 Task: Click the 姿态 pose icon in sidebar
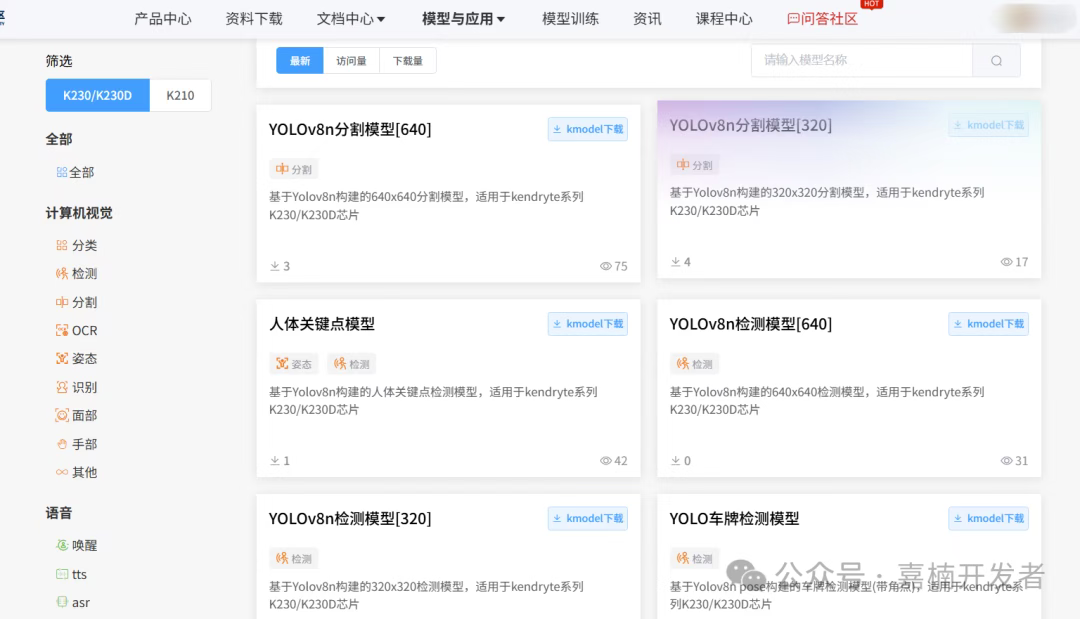pos(62,358)
